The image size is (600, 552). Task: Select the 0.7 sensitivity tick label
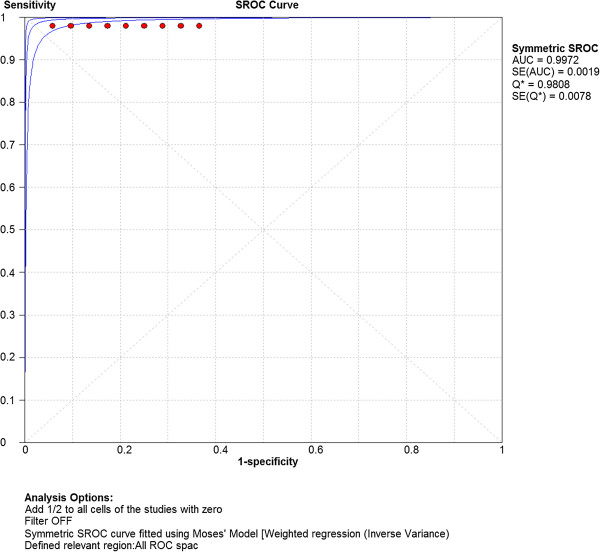(7, 145)
